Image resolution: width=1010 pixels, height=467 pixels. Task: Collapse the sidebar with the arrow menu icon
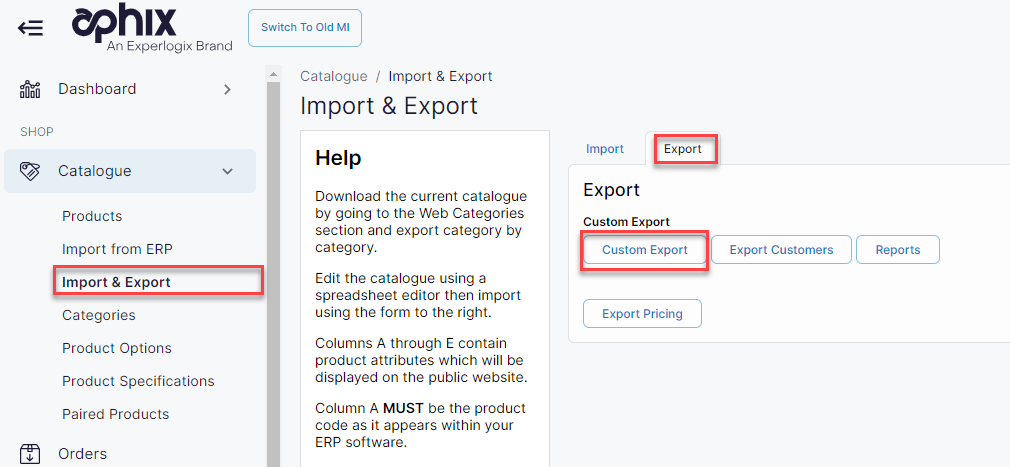point(30,27)
